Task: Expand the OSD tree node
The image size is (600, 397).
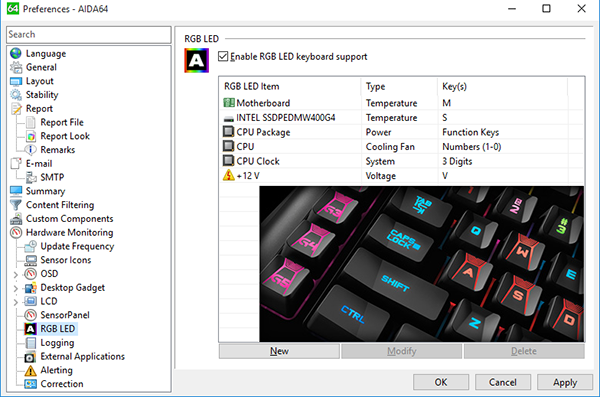Action: 16,274
